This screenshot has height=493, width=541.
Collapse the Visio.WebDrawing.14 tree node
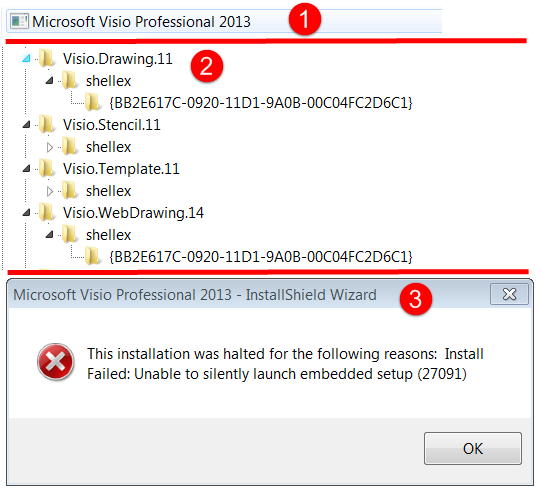point(27,213)
